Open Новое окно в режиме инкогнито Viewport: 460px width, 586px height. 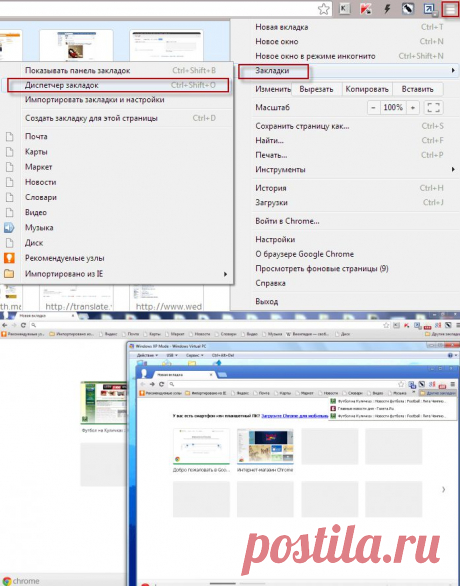click(315, 56)
